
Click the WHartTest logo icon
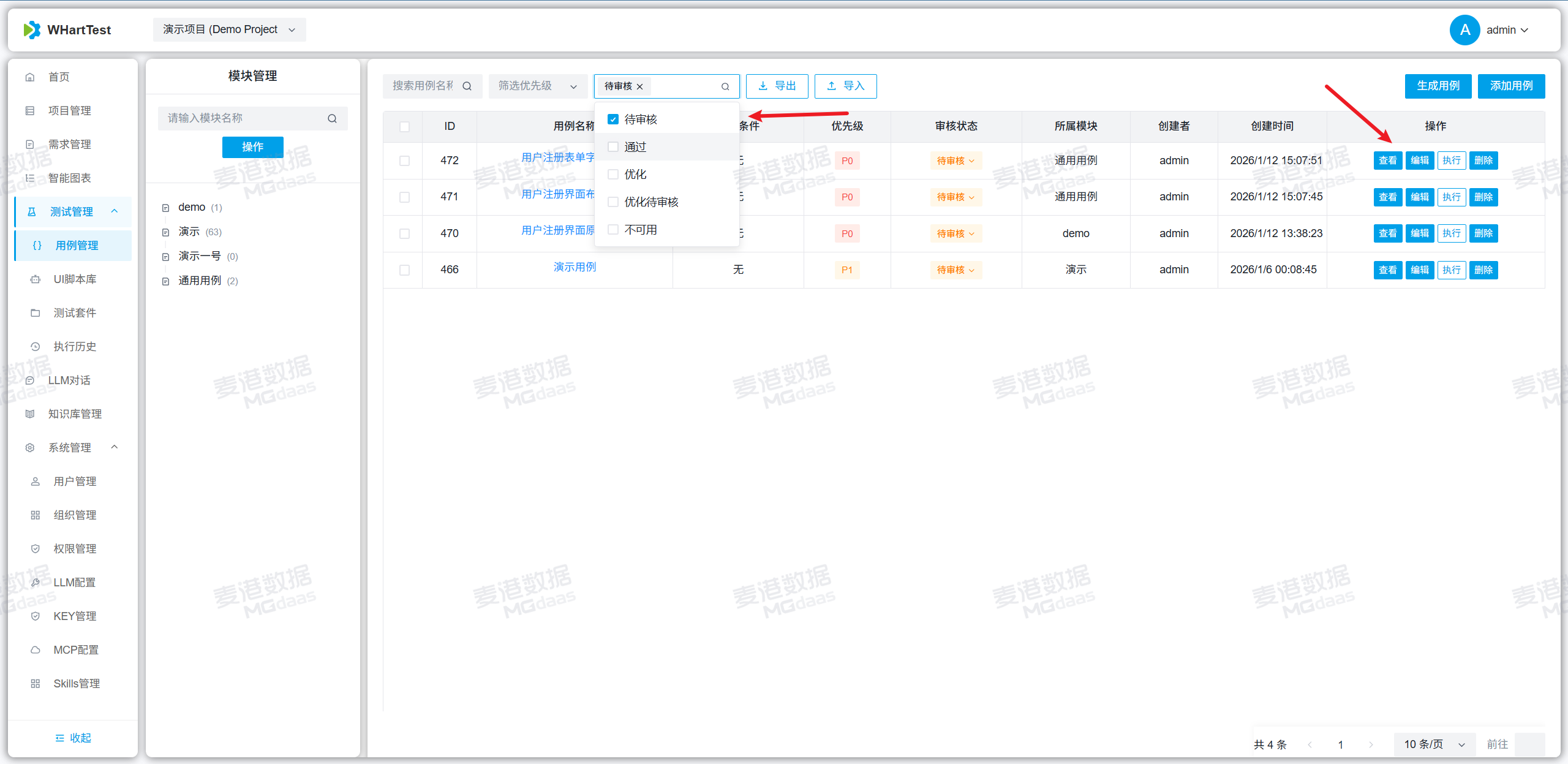tap(32, 30)
